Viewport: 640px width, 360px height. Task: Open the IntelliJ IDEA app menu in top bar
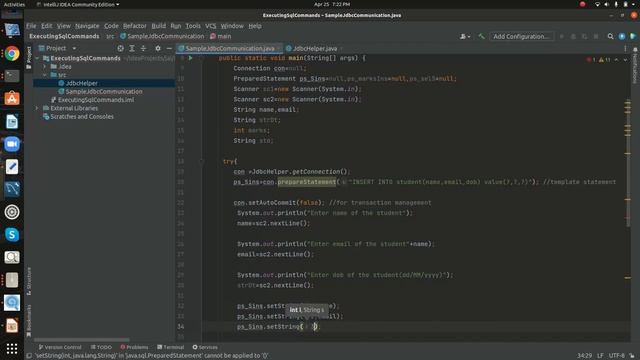78,4
